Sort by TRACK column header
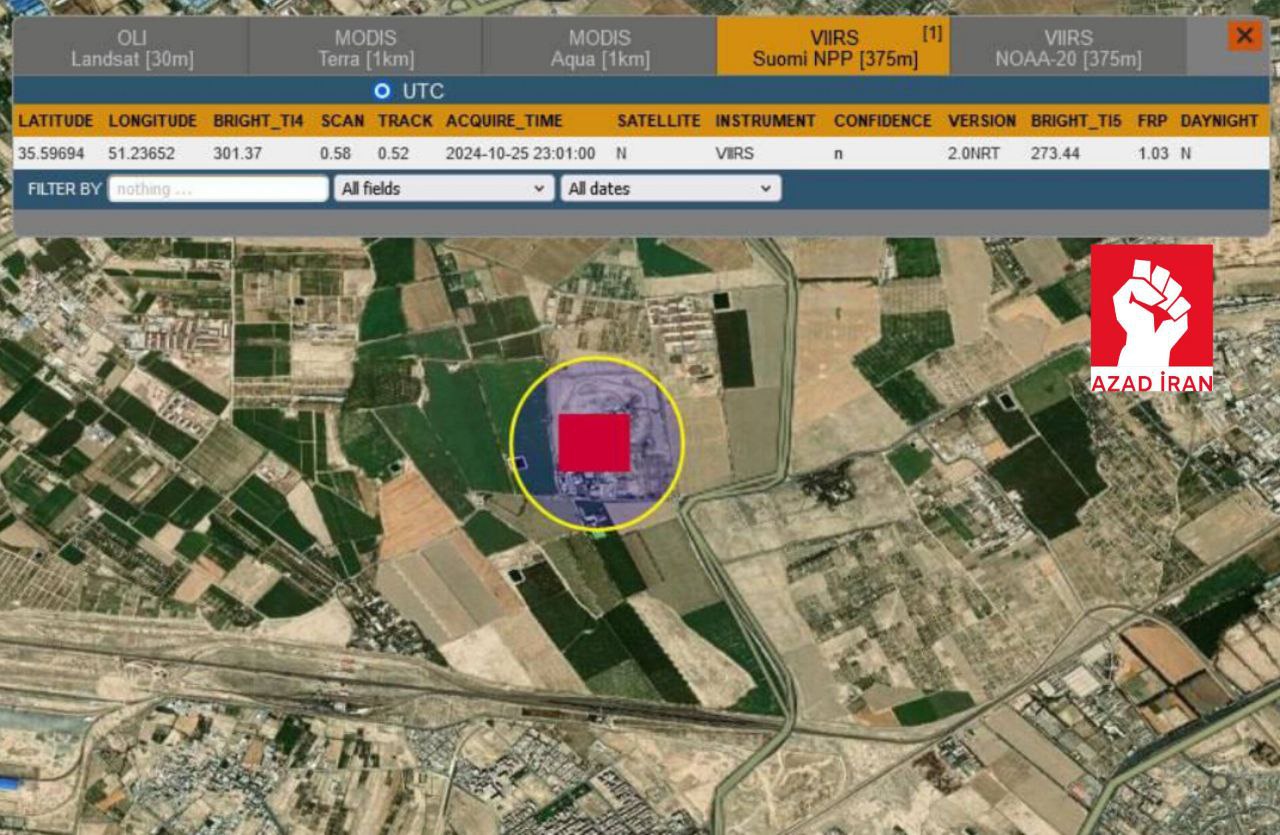Image resolution: width=1280 pixels, height=835 pixels. (x=405, y=121)
